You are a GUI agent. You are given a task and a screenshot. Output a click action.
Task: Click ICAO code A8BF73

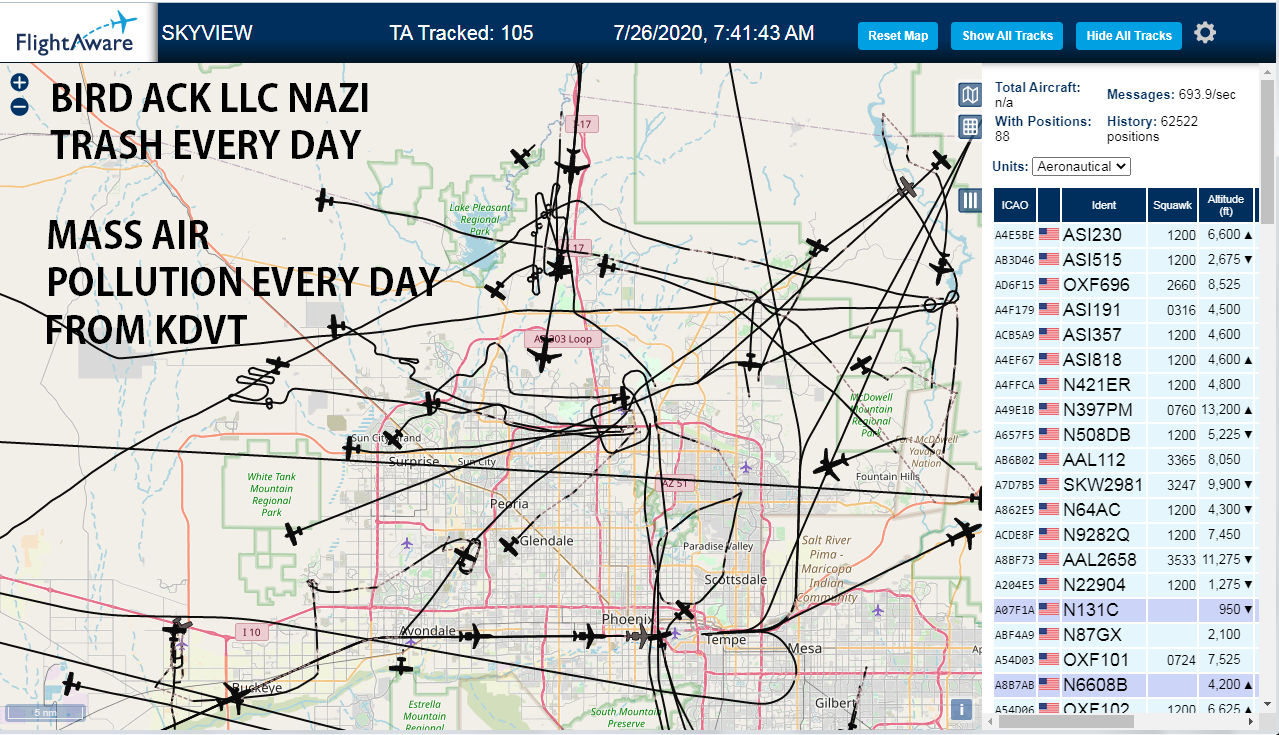click(x=1014, y=560)
